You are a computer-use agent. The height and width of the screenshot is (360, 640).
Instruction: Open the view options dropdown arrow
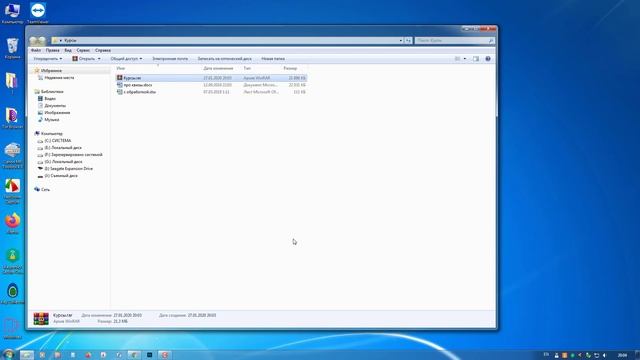tap(464, 59)
